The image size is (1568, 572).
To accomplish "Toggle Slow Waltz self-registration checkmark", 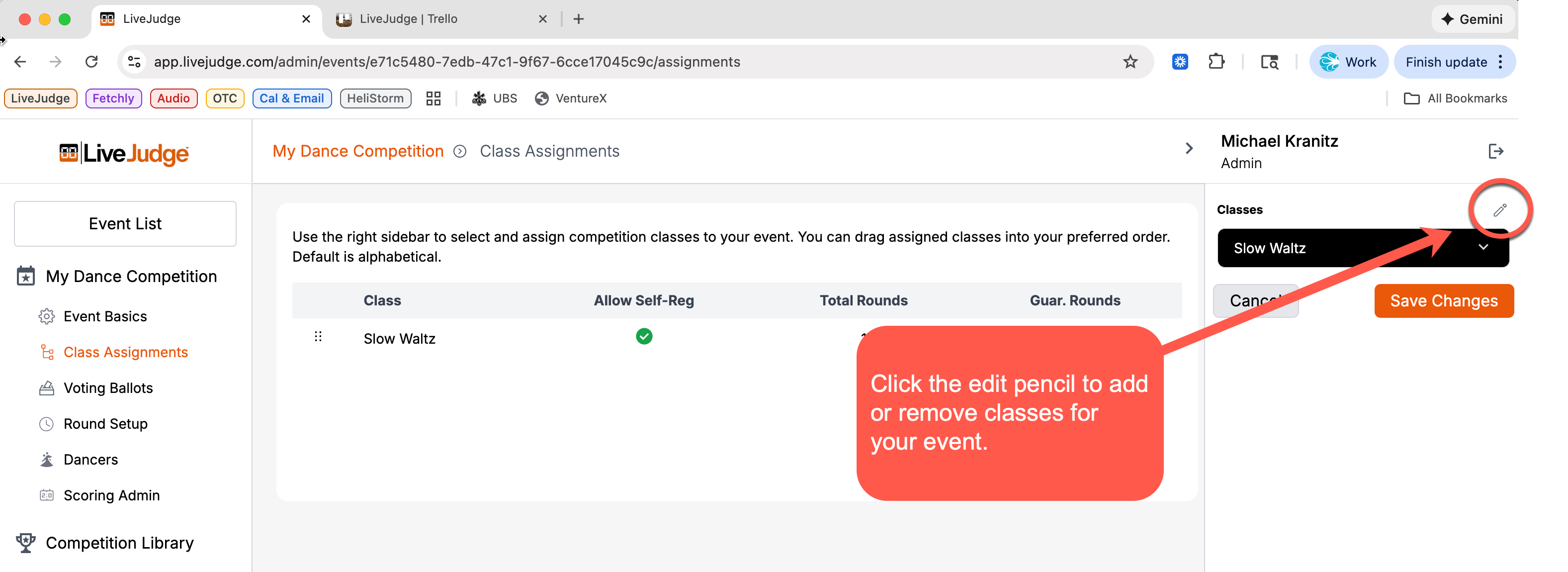I will click(643, 336).
